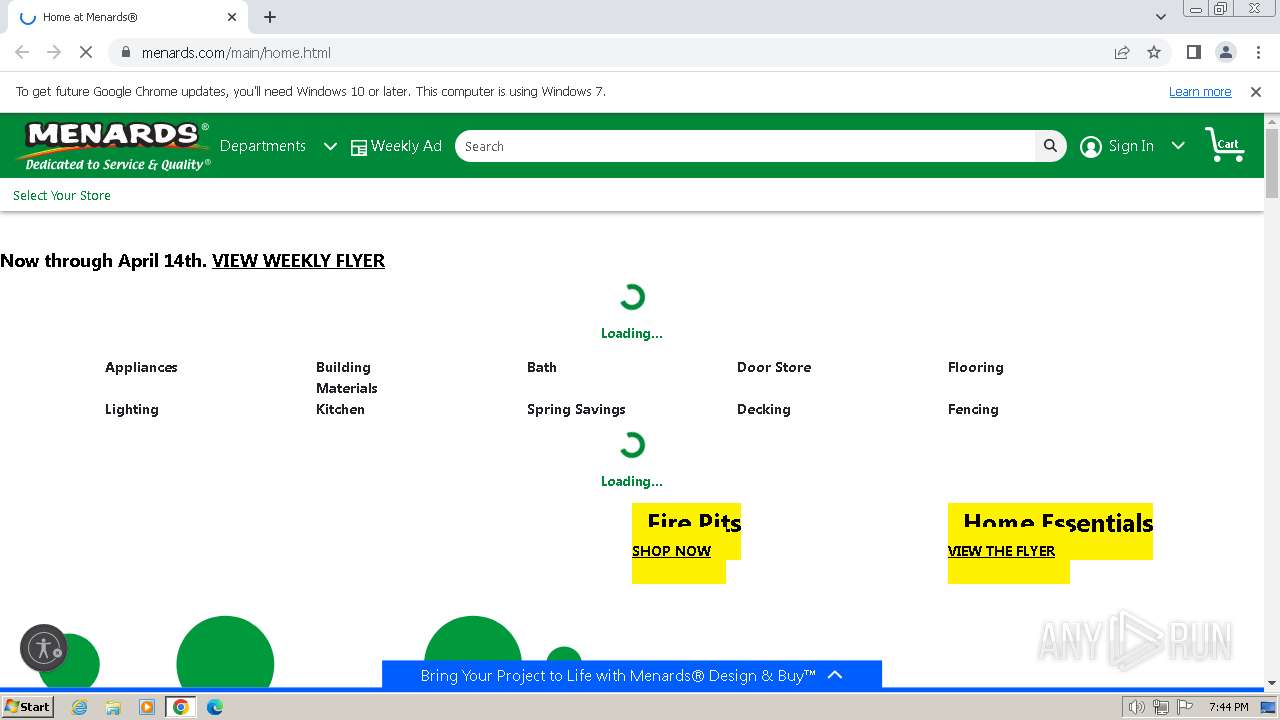Open Microsoft Edge from taskbar

click(x=215, y=707)
